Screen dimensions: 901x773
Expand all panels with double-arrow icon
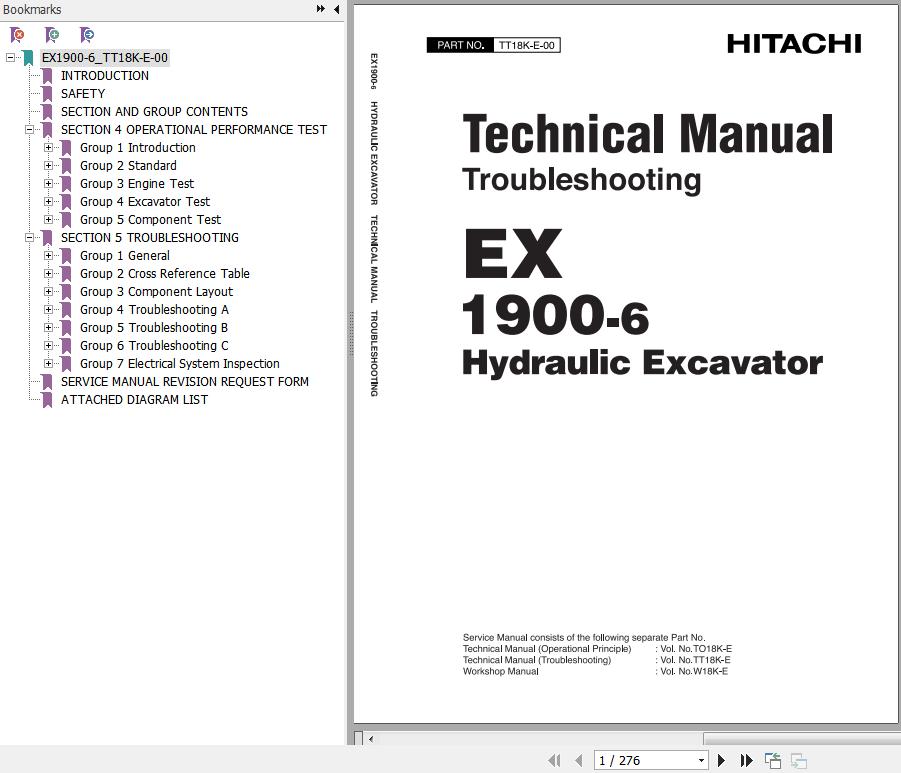tap(321, 9)
